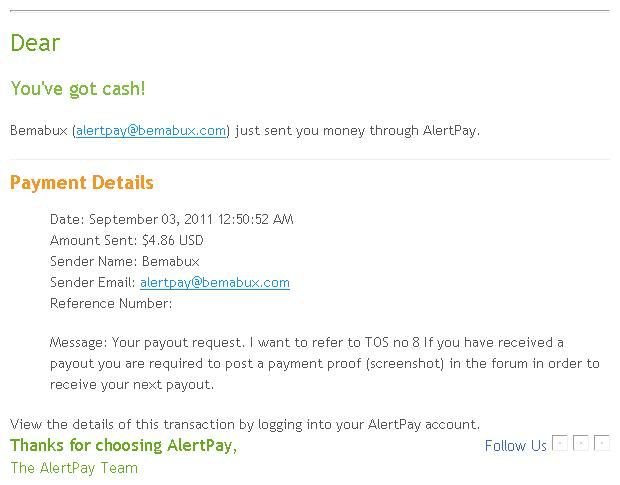Click the Amount Sent $4.86 USD line

tap(127, 240)
